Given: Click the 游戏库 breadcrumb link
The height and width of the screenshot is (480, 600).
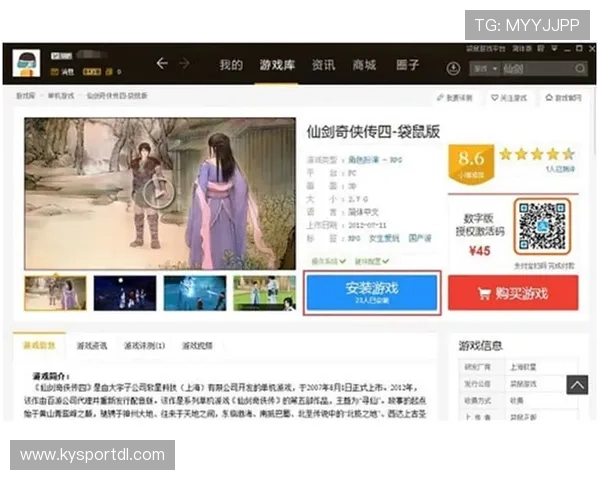Looking at the screenshot, I should tap(26, 96).
